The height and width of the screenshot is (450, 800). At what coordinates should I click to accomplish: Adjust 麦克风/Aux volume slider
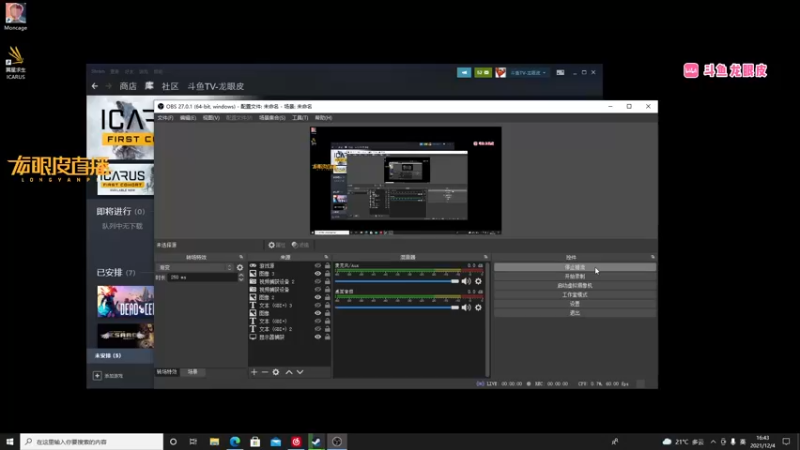coord(397,281)
